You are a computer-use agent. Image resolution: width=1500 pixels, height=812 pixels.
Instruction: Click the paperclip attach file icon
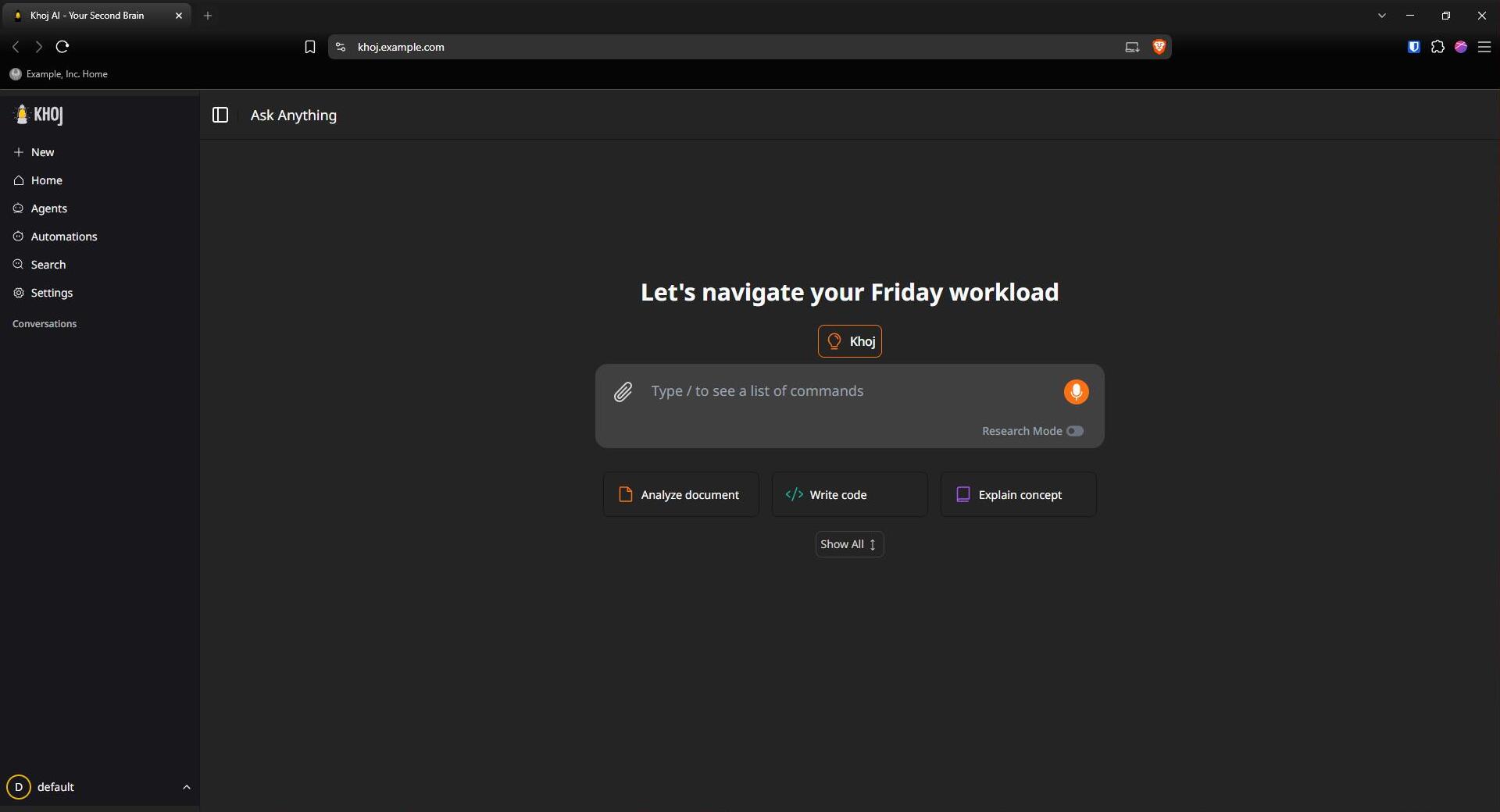coord(623,392)
